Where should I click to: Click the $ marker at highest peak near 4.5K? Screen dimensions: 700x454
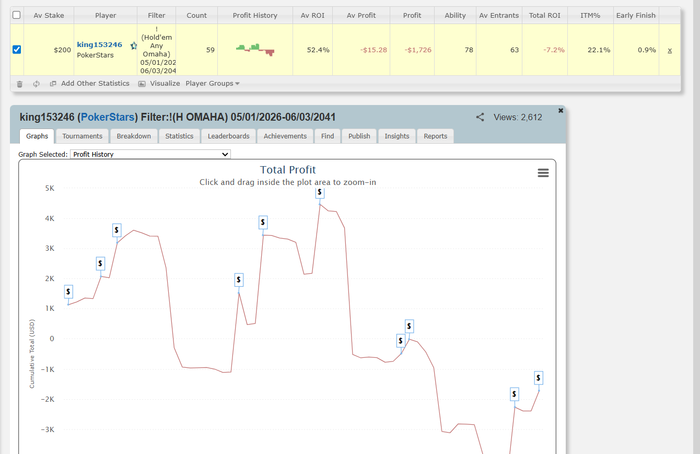(320, 192)
